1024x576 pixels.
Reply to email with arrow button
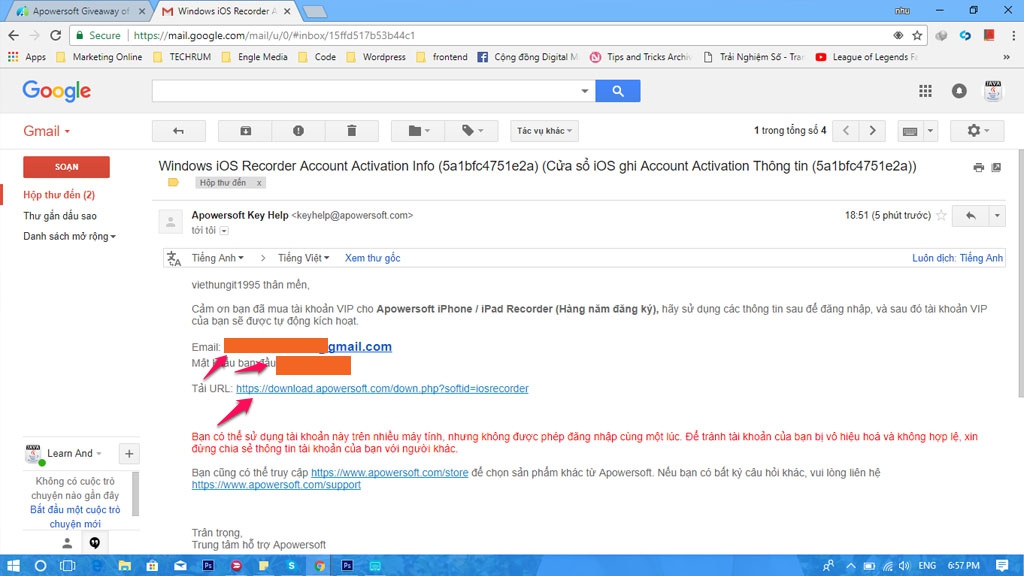[970, 216]
